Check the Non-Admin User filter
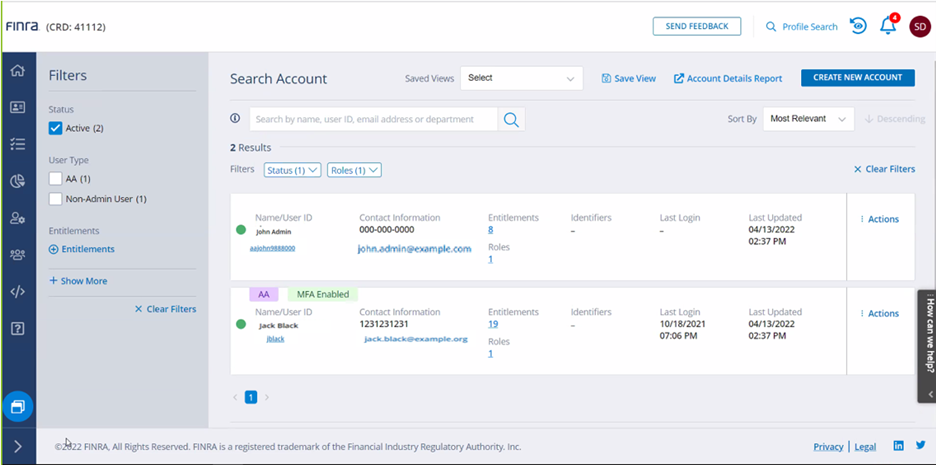The height and width of the screenshot is (465, 936). [x=56, y=199]
